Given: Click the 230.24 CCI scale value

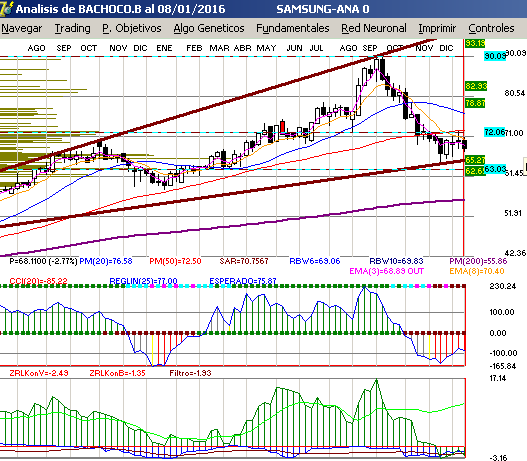Looking at the screenshot, I should point(502,286).
